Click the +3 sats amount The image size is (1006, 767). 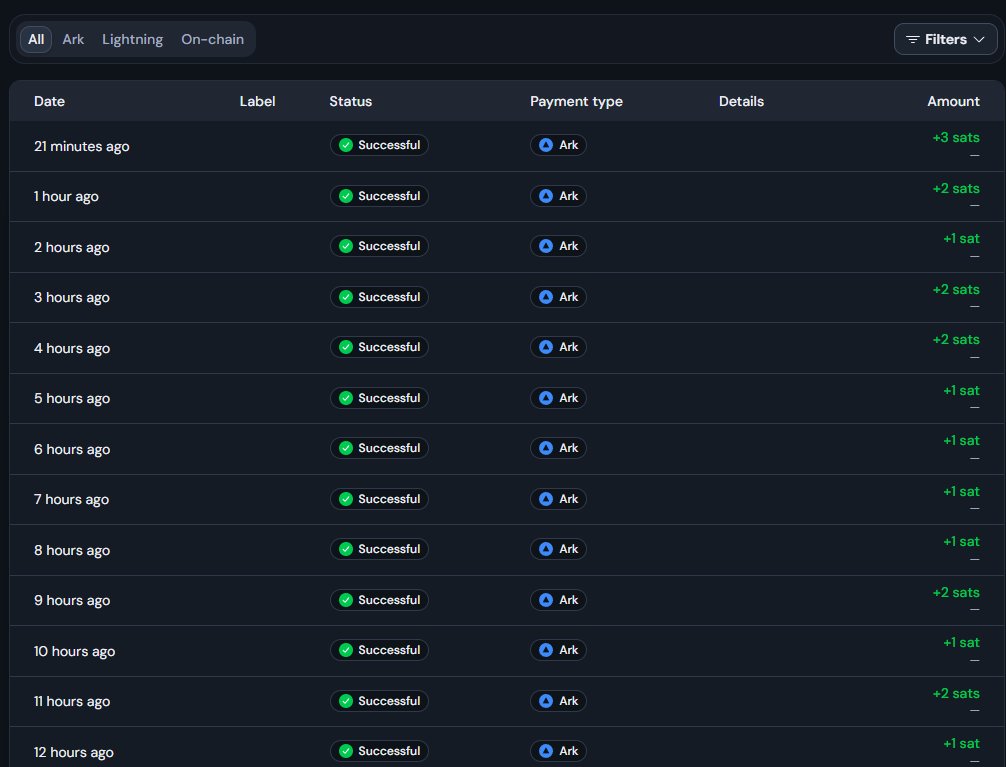[x=956, y=137]
